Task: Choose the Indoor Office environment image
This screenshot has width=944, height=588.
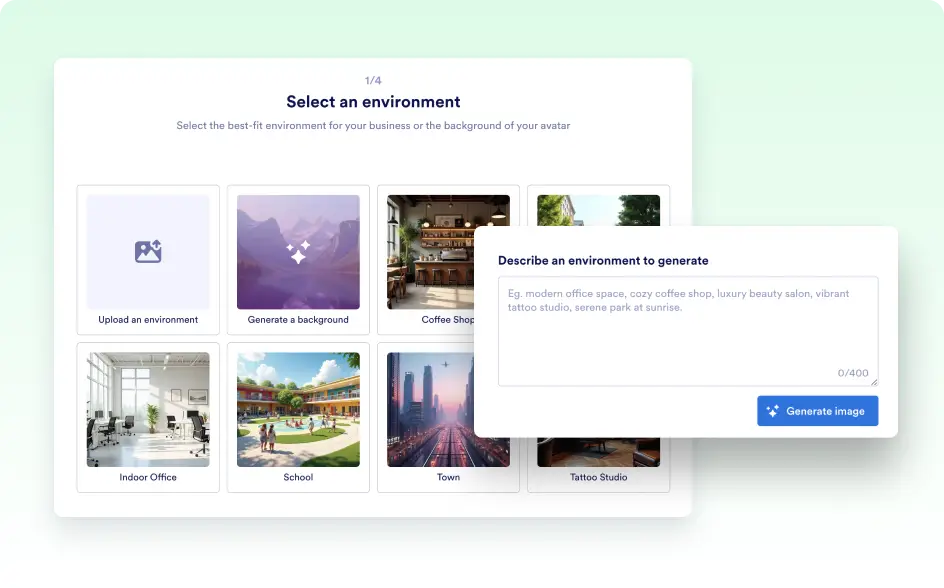Action: pyautogui.click(x=148, y=409)
